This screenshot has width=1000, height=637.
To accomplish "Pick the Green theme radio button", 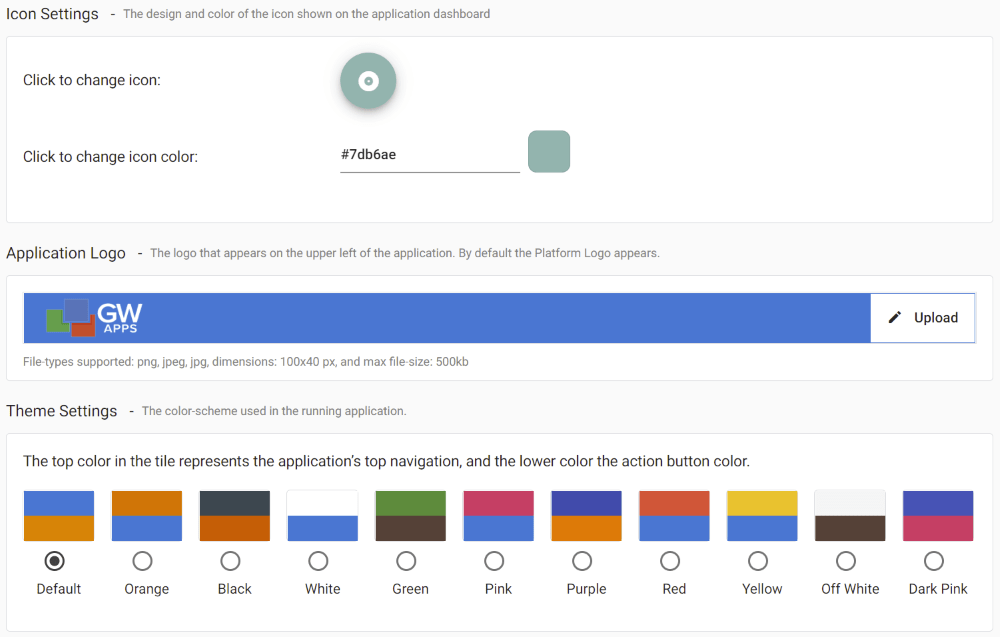I will click(407, 561).
